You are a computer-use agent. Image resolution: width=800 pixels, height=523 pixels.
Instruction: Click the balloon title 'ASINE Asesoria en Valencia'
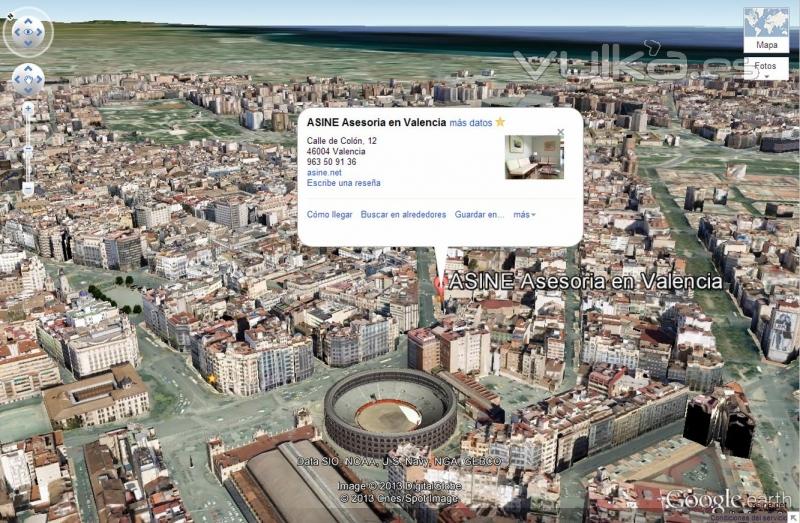(x=376, y=122)
